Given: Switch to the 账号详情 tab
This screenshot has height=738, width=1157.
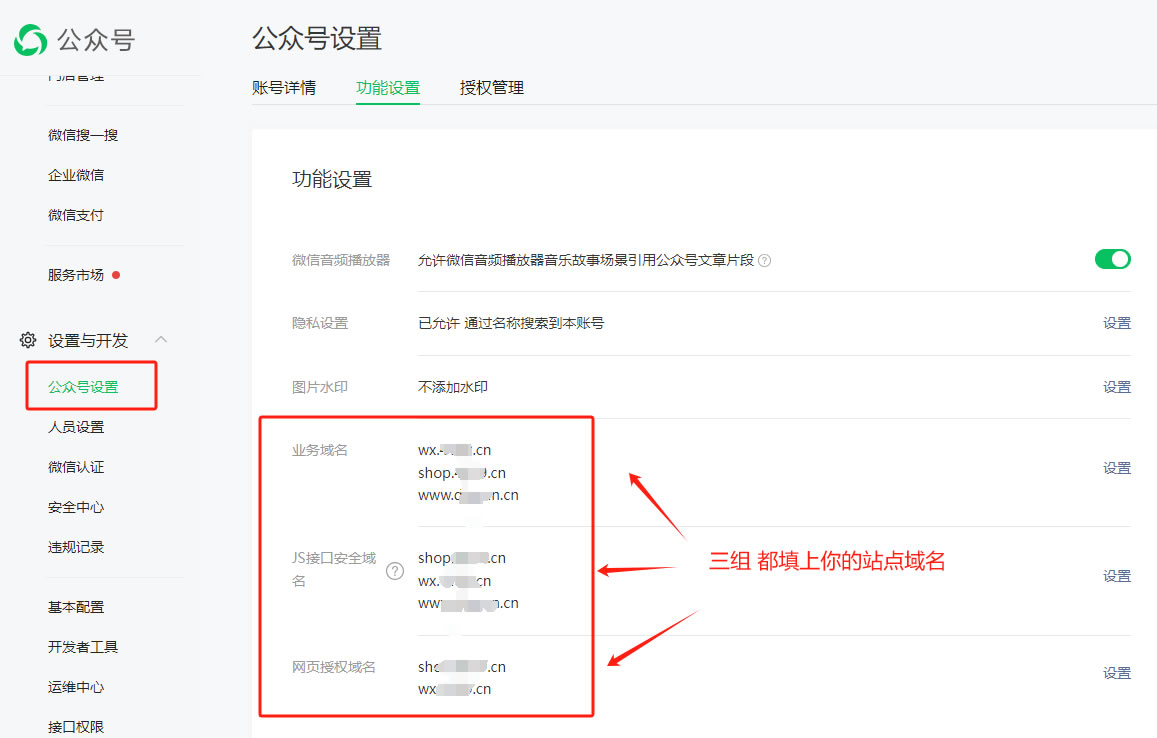Looking at the screenshot, I should pos(284,88).
